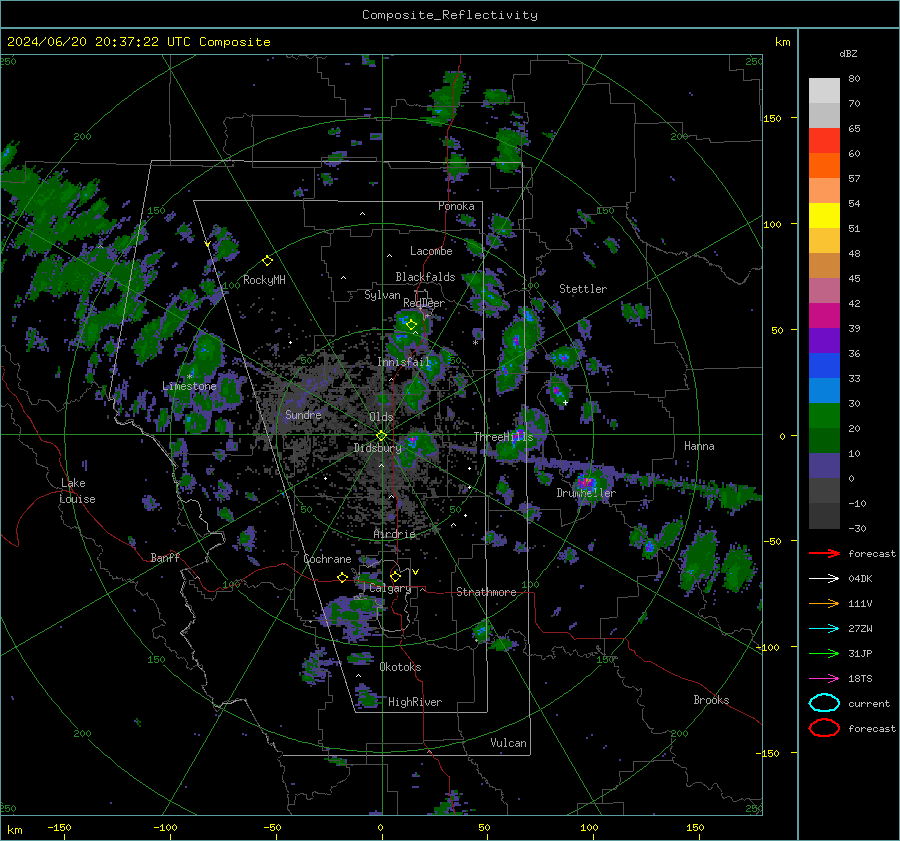900x841 pixels.
Task: Click the Sundre town label
Action: 303,414
